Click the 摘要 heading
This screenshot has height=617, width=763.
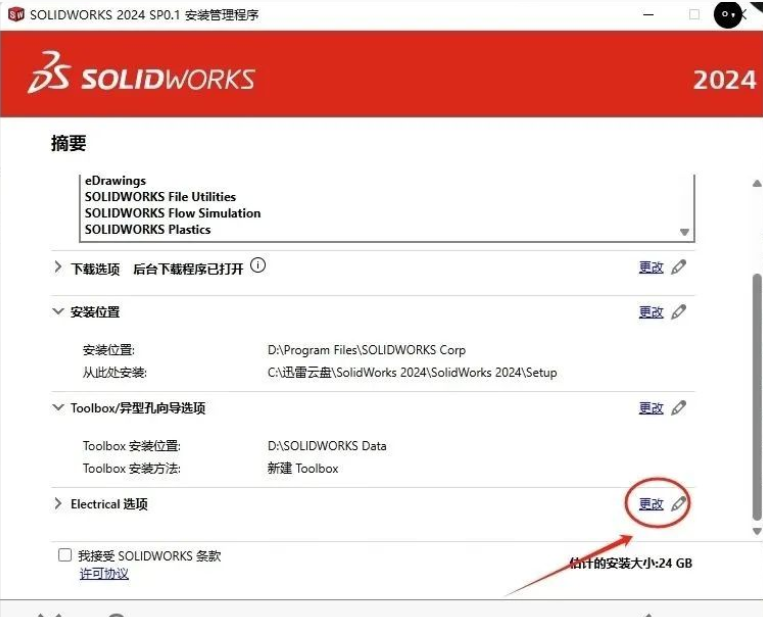point(69,144)
